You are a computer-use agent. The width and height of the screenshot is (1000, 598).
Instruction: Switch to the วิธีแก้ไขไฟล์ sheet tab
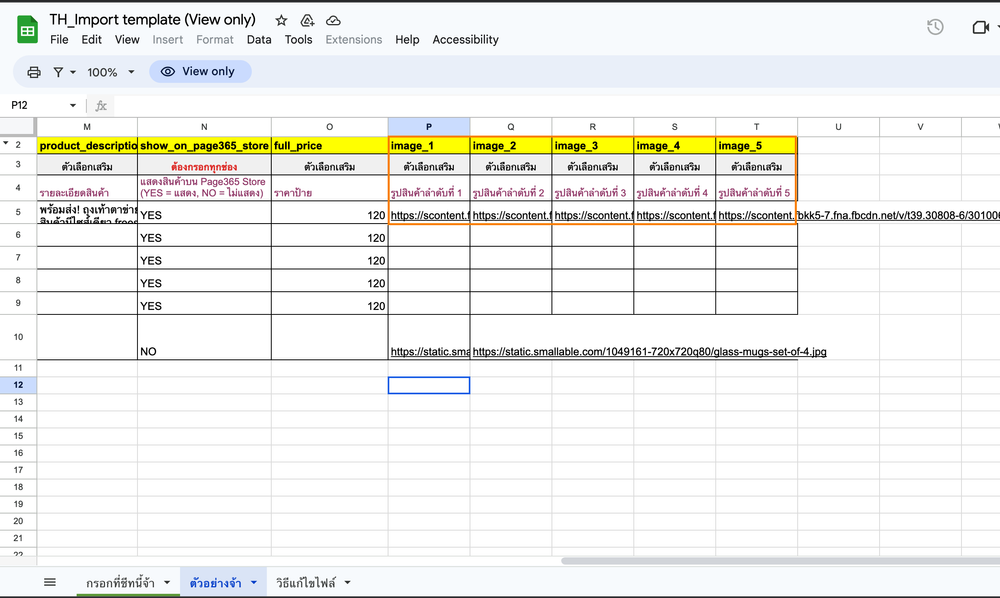pyautogui.click(x=305, y=583)
